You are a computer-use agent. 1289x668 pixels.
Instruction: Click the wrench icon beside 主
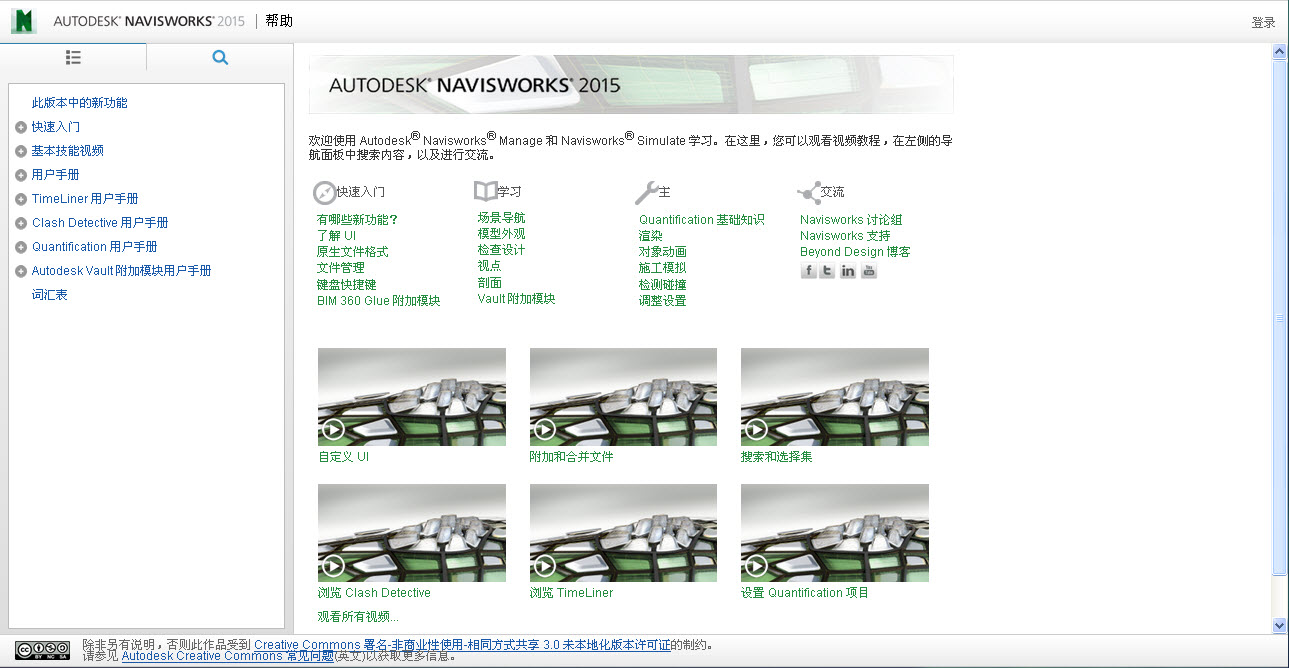(x=646, y=192)
